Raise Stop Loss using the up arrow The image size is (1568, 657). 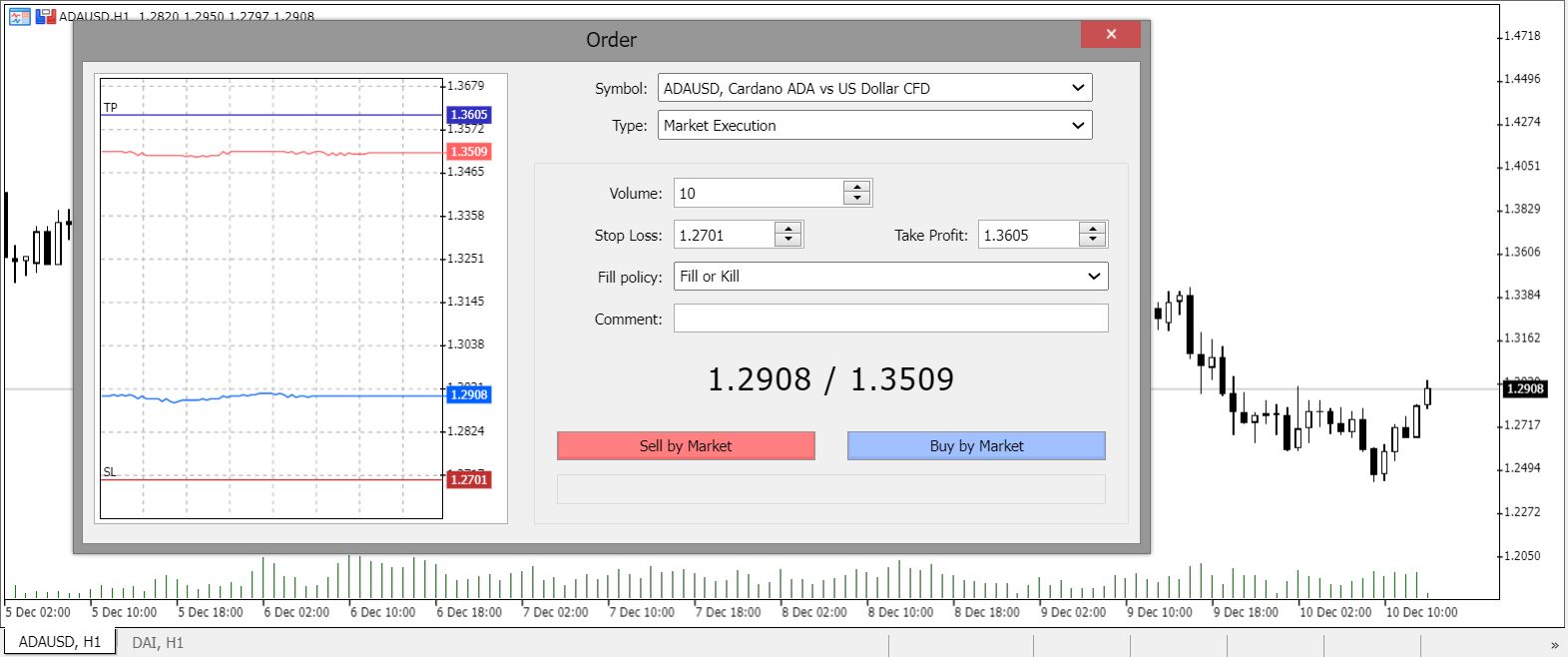click(788, 229)
